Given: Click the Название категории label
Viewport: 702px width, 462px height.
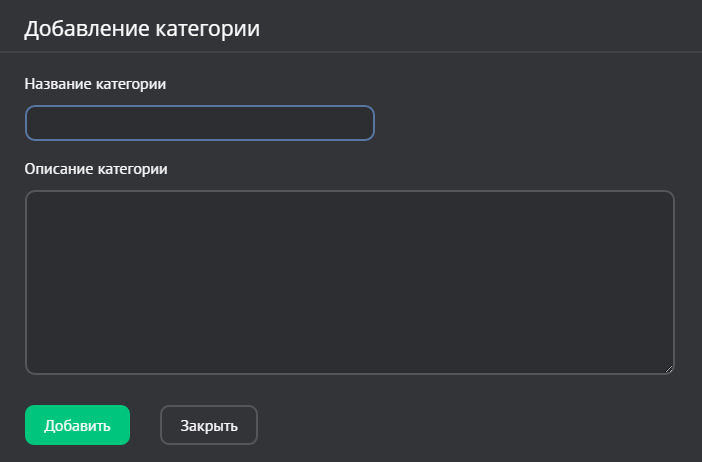Looking at the screenshot, I should tap(95, 84).
